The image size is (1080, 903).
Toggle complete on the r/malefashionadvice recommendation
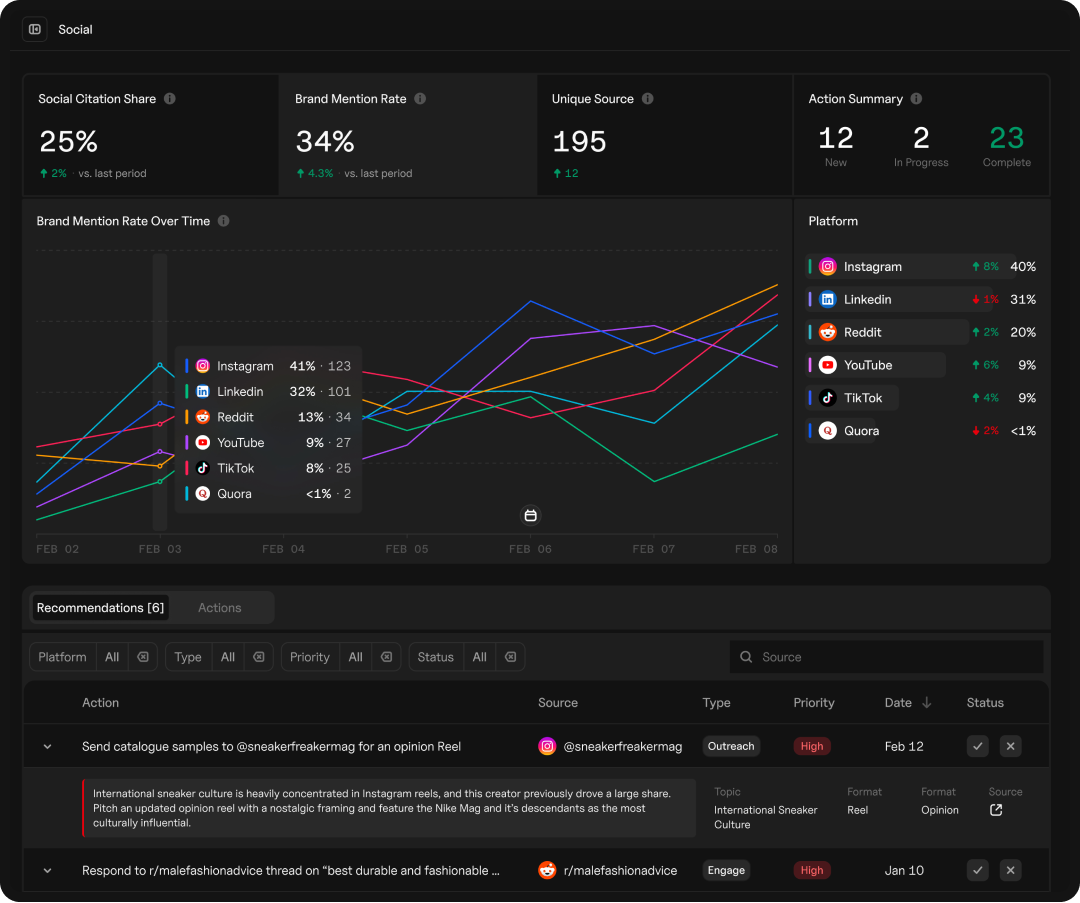pyautogui.click(x=977, y=870)
